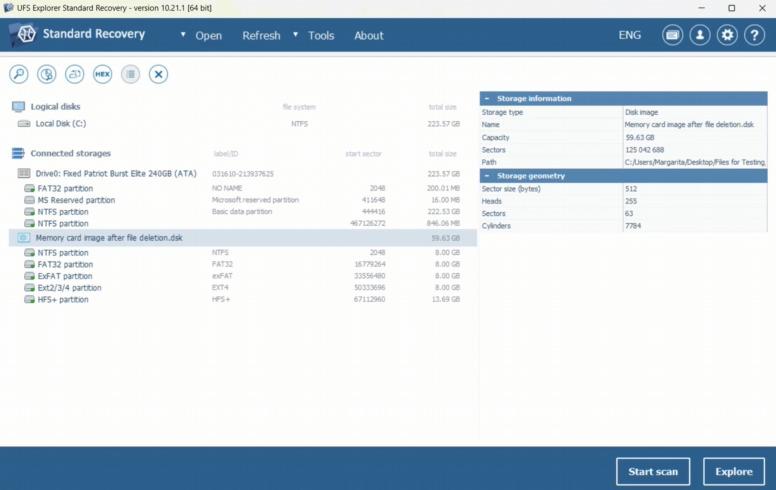Click the Drive0 hard disk icon
Image resolution: width=776 pixels, height=490 pixels.
pyautogui.click(x=24, y=173)
